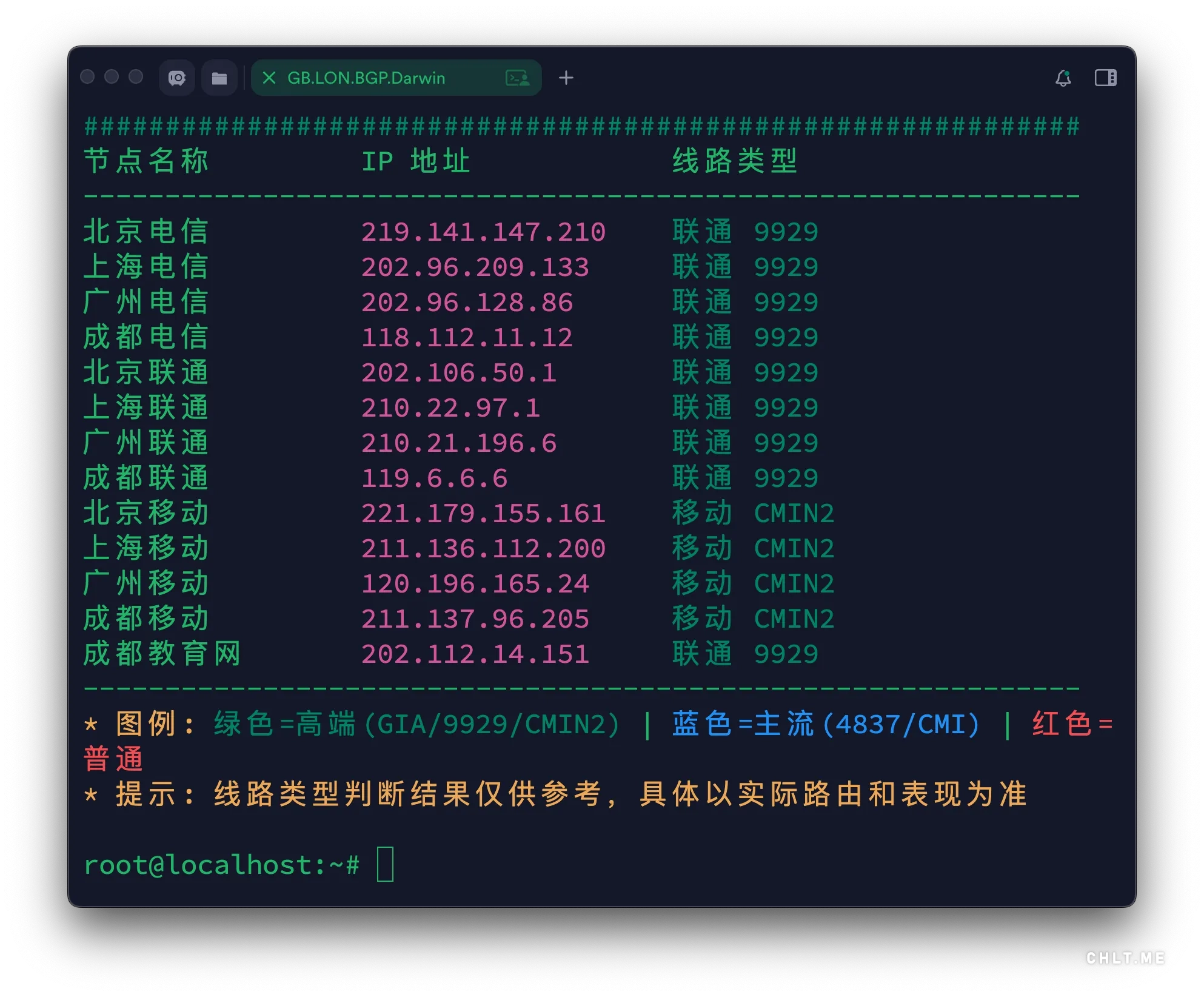The width and height of the screenshot is (1204, 997).
Task: Click the terminal cursor after the prompt
Action: pyautogui.click(x=385, y=864)
